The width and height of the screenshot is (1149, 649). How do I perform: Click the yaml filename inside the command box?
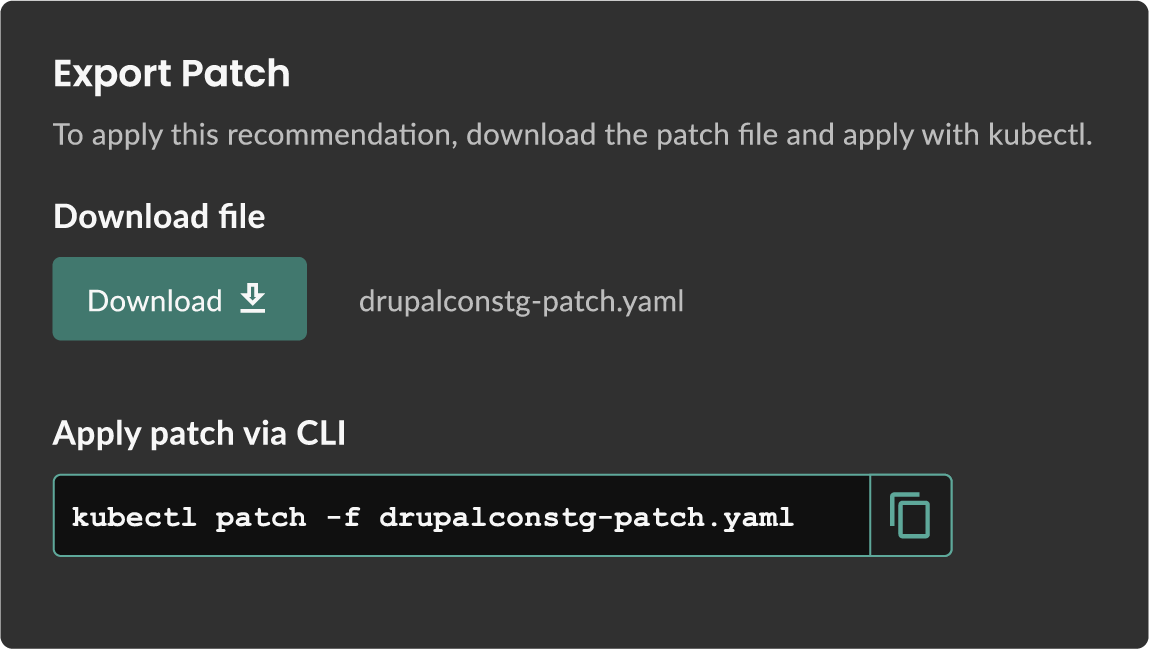(586, 517)
